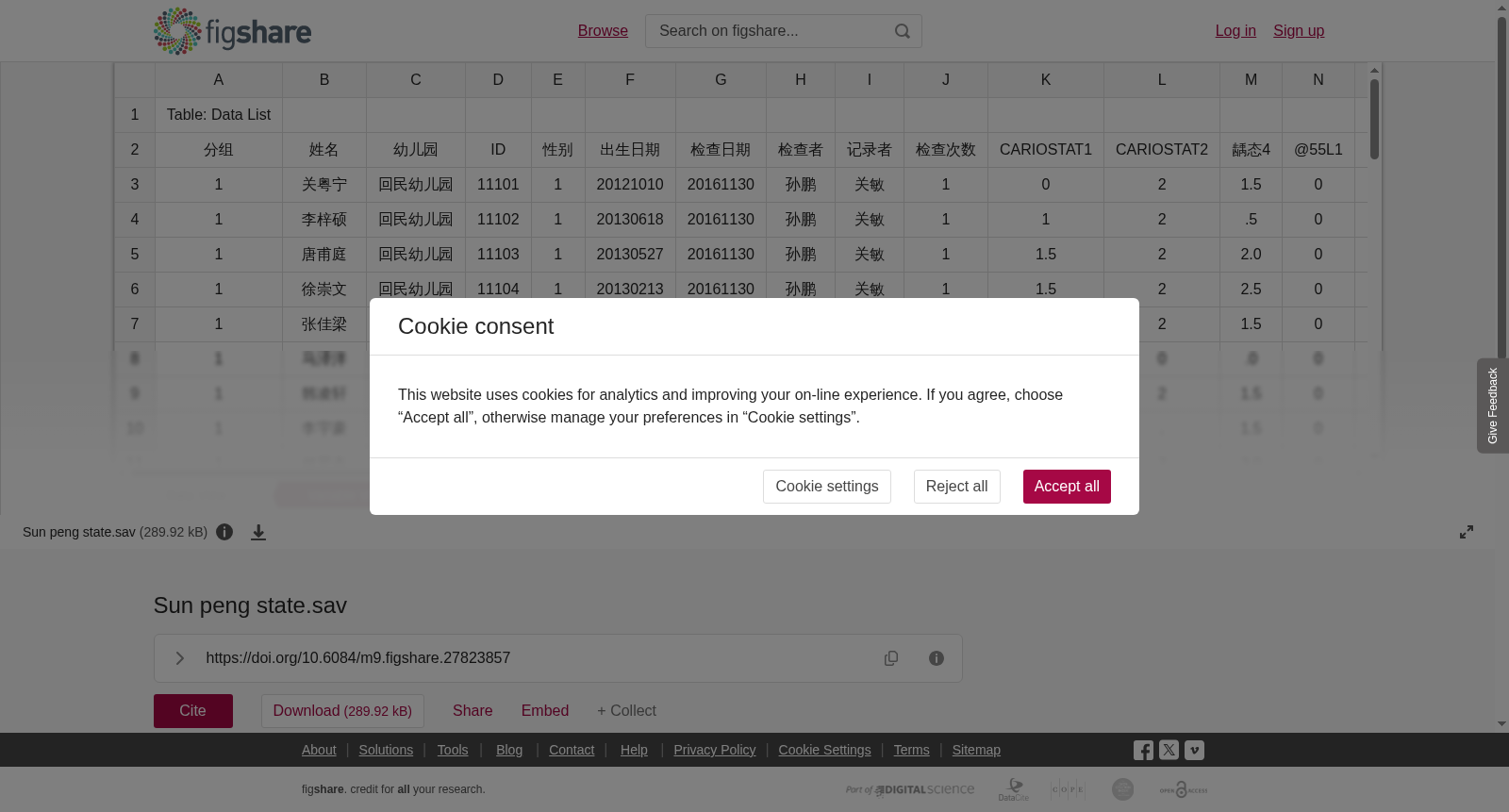The image size is (1509, 812).
Task: Click the Embed option
Action: tap(545, 711)
